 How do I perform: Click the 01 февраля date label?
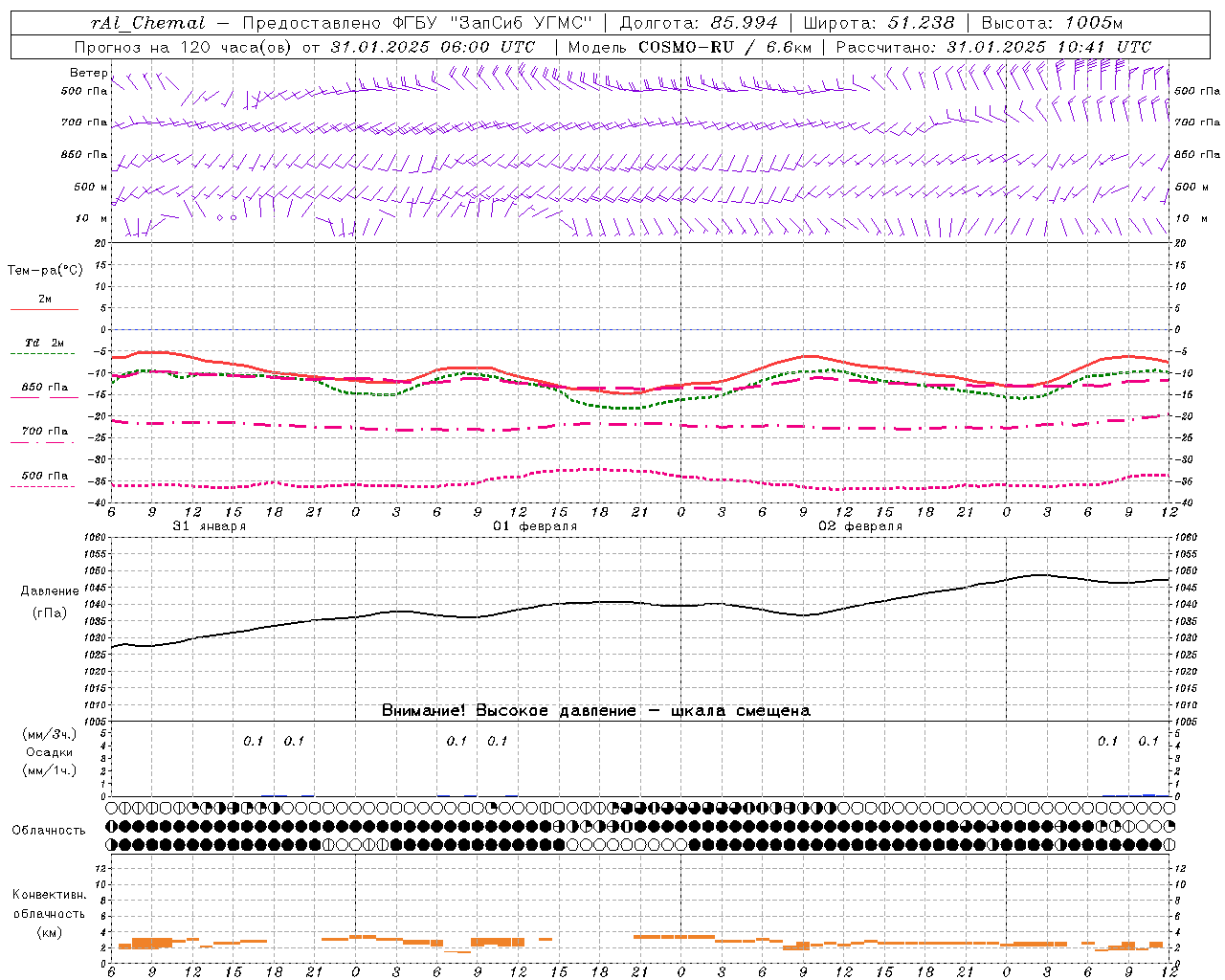pos(535,526)
